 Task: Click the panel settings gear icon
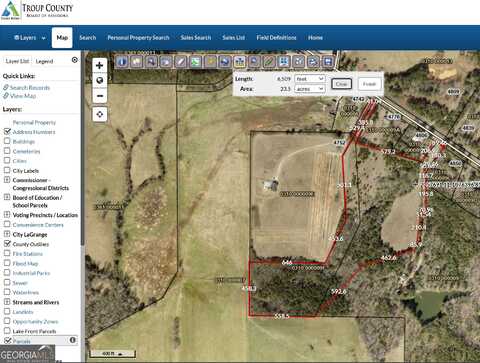pos(75,60)
